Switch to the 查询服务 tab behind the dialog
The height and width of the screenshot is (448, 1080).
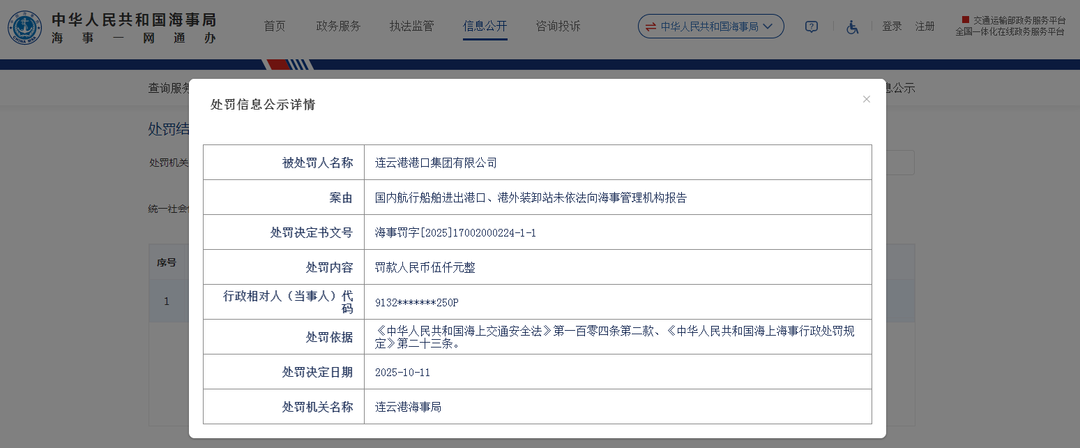click(169, 88)
